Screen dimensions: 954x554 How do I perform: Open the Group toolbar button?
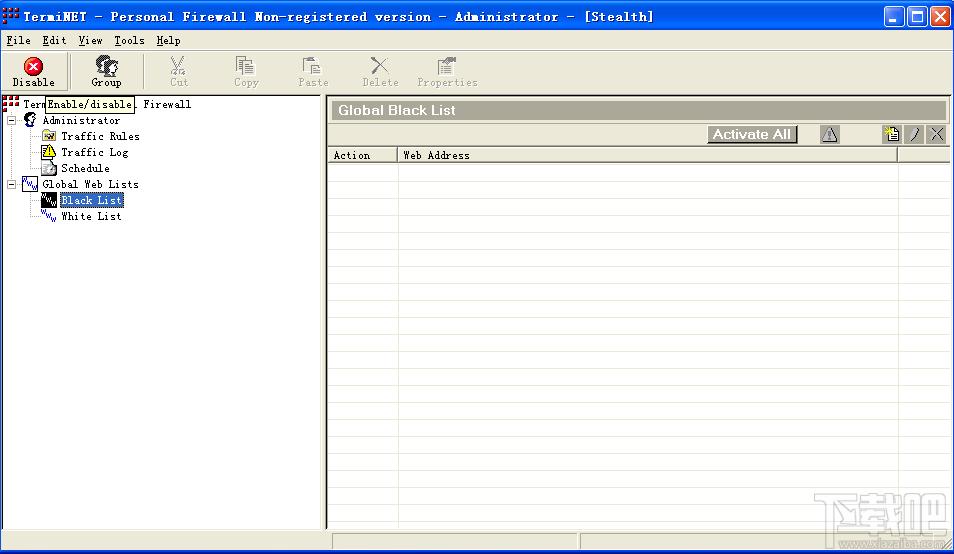point(106,72)
